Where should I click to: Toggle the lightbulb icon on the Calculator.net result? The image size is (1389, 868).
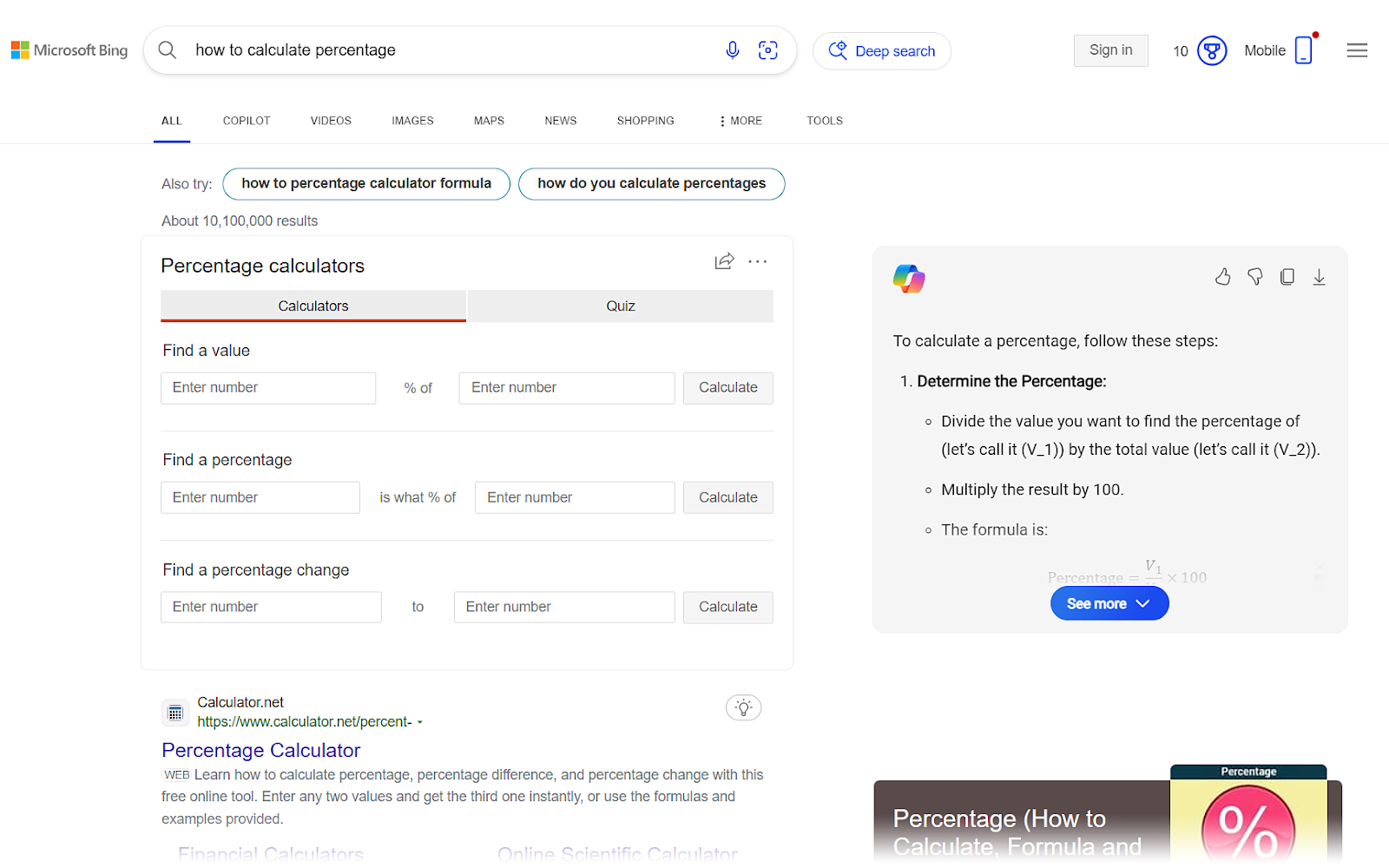pos(743,707)
